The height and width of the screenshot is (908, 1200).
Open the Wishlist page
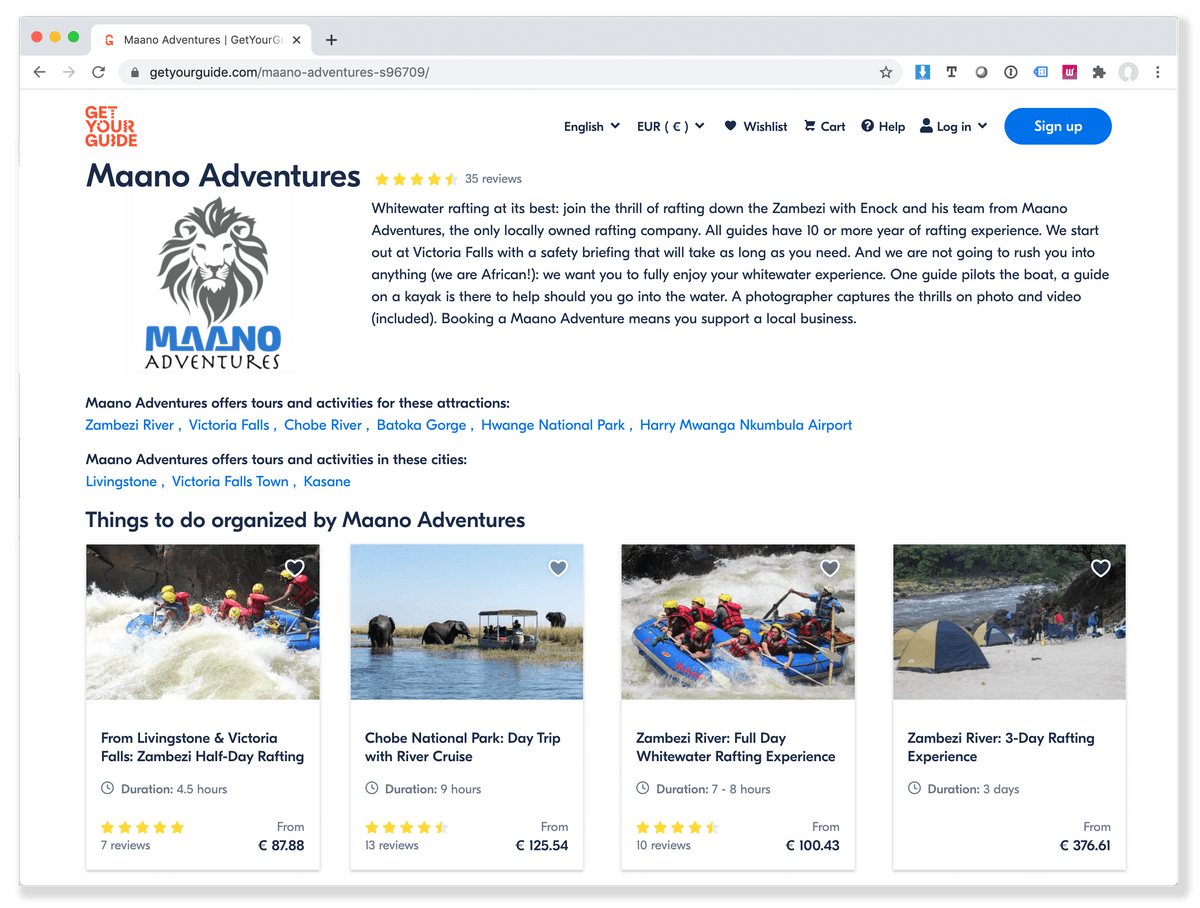point(756,127)
